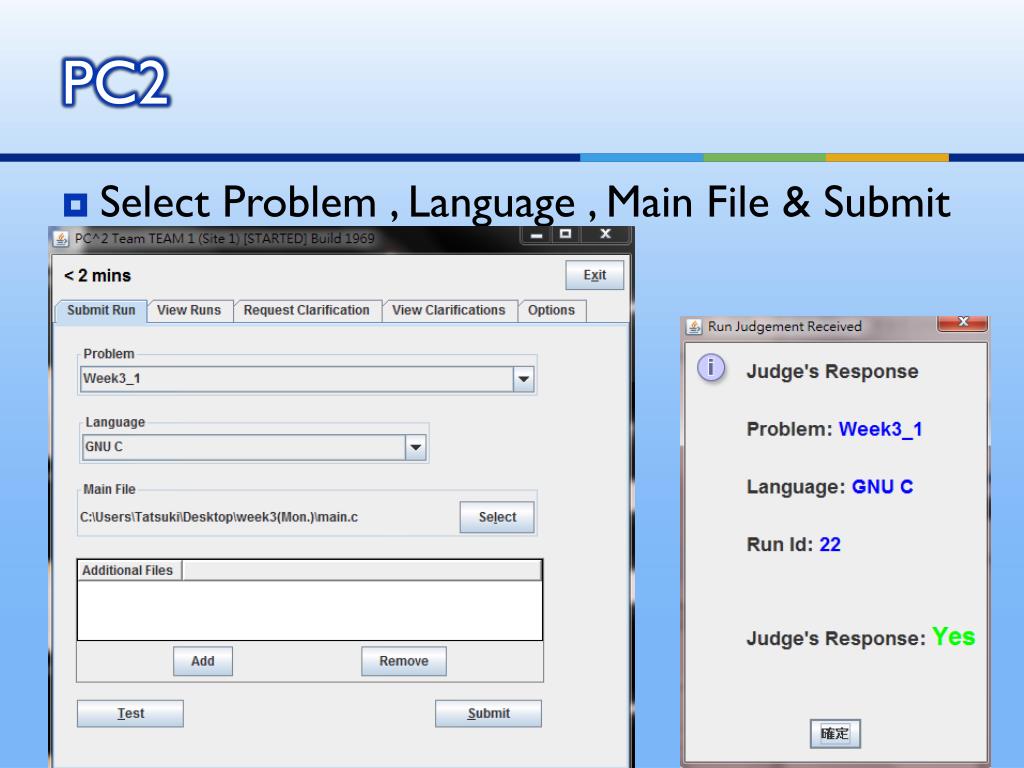Click the Week3_1 value in Judge's Response
The height and width of the screenshot is (768, 1024).
coord(880,429)
